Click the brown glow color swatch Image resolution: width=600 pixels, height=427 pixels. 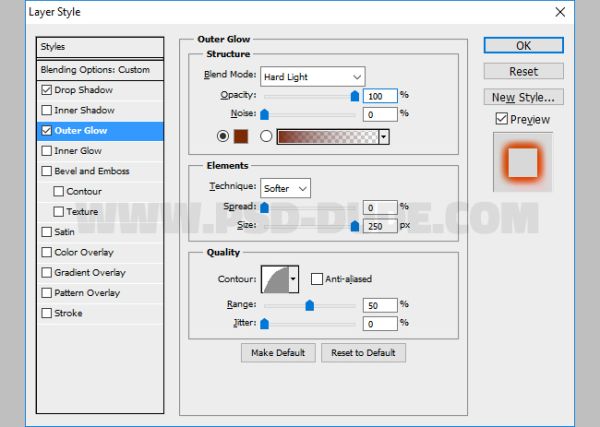[x=241, y=136]
